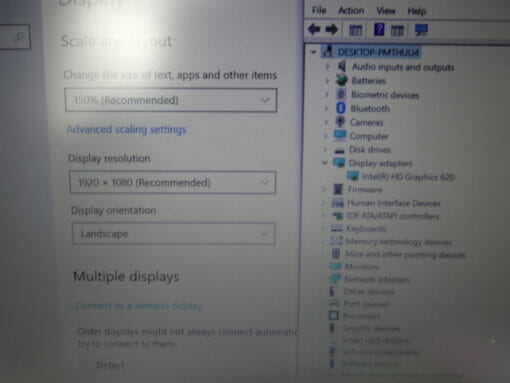Select the Keyboards label
This screenshot has height=383, width=510.
click(x=366, y=229)
